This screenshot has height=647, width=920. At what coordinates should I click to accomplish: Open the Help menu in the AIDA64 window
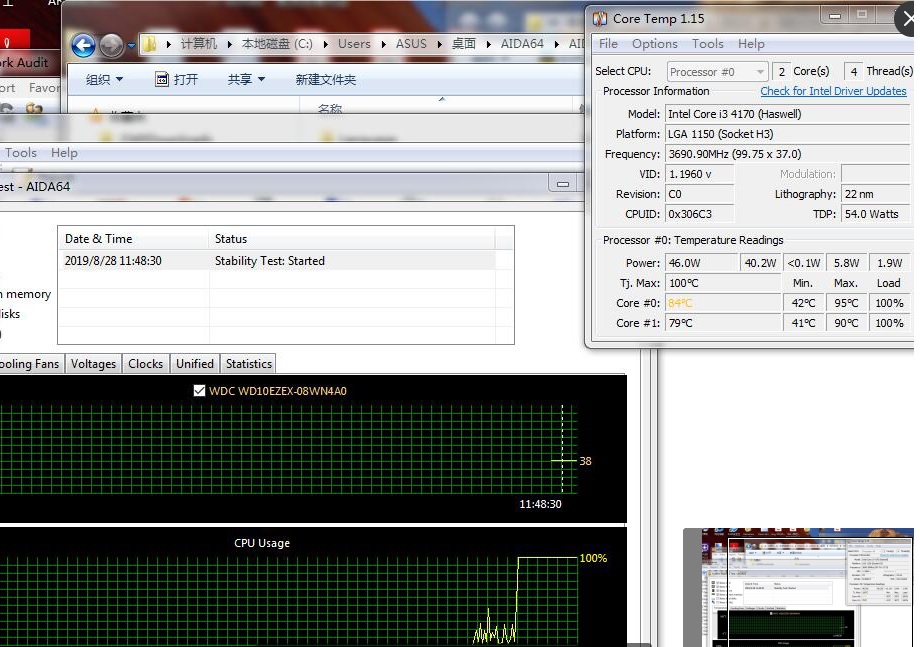point(64,153)
